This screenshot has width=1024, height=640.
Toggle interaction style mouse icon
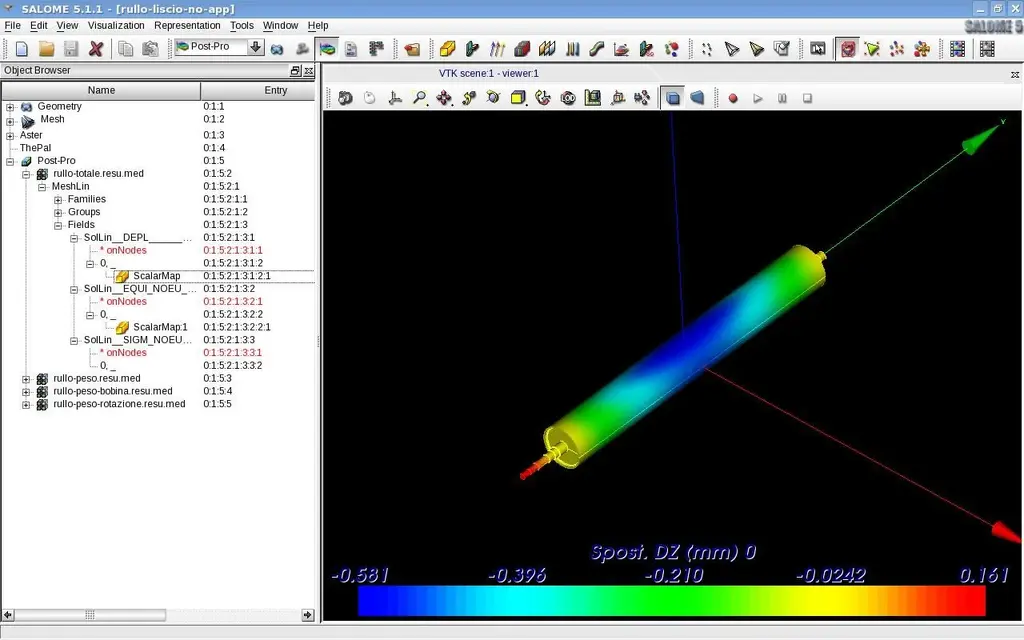[370, 98]
